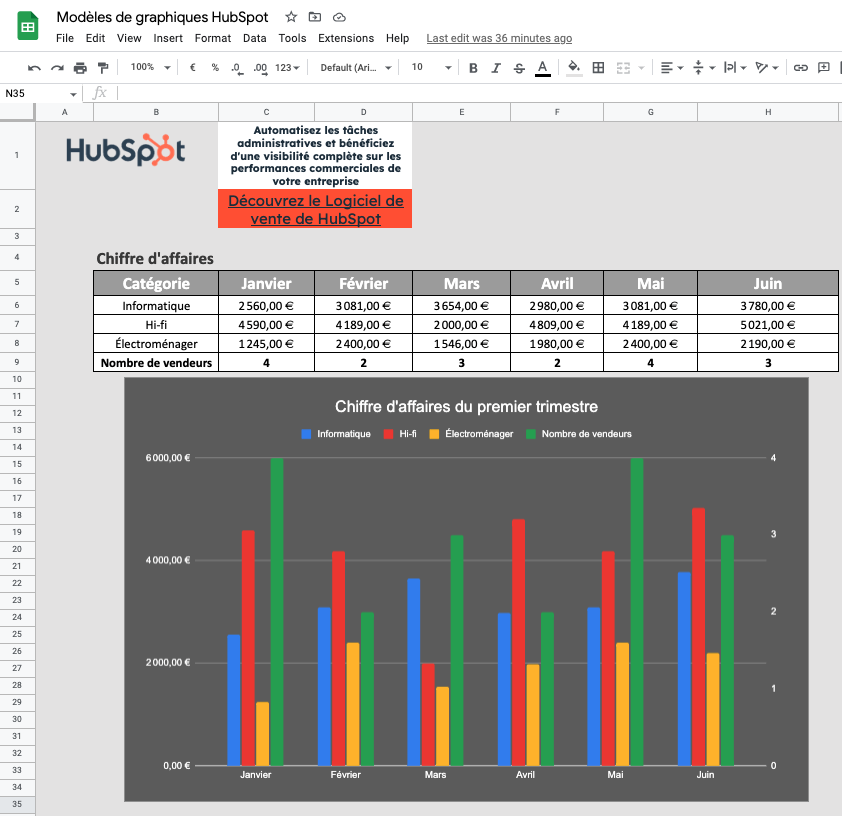Insert a link with the toolbar icon
Image resolution: width=842 pixels, height=816 pixels.
coord(801,68)
